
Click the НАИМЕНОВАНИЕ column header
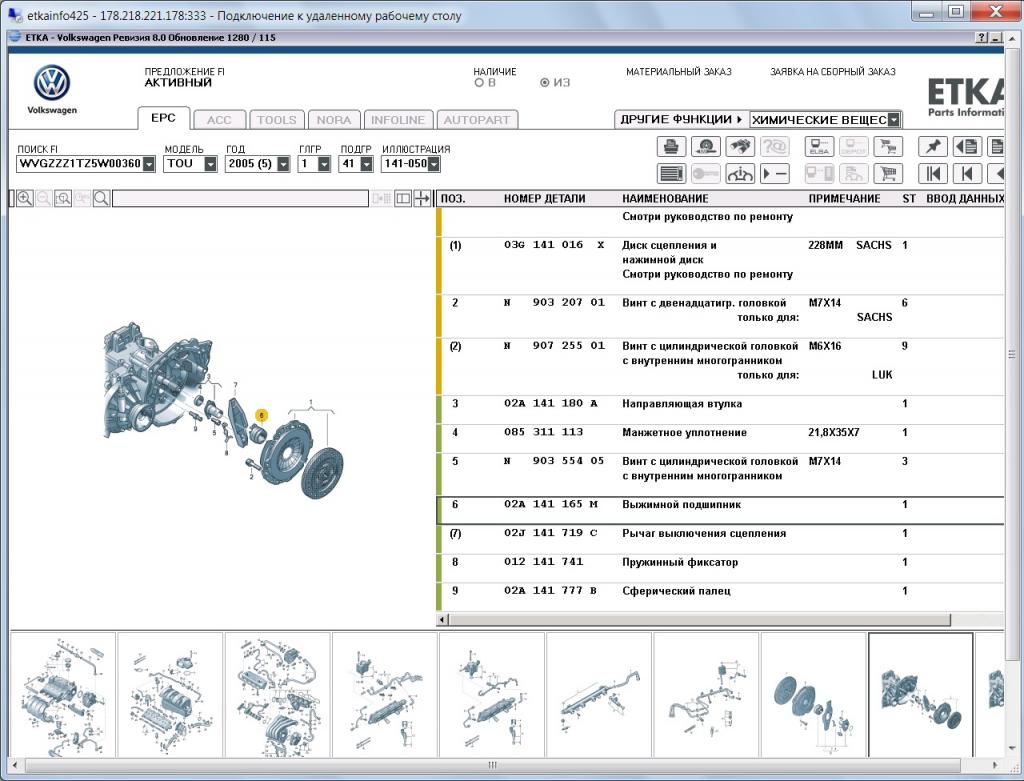click(665, 199)
